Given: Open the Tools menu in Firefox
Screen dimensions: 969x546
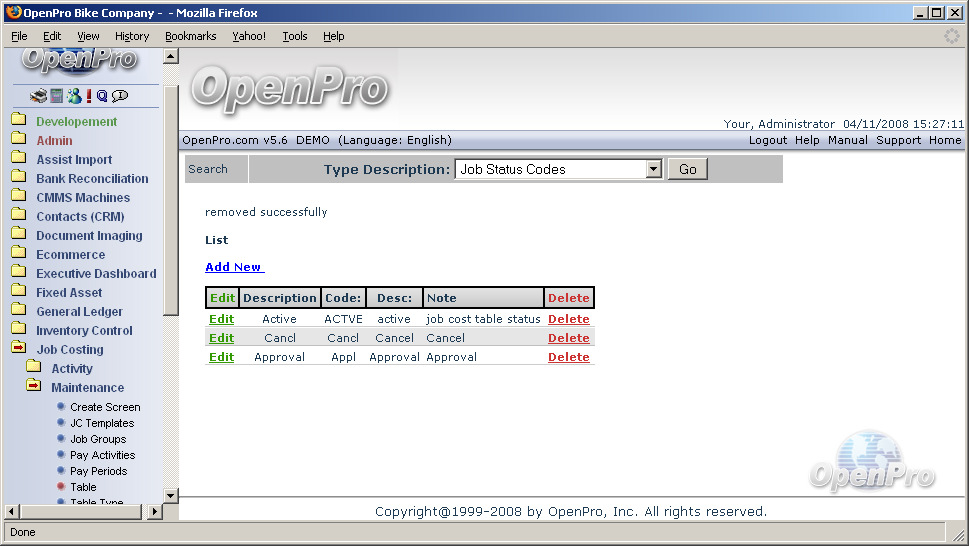Looking at the screenshot, I should [295, 36].
